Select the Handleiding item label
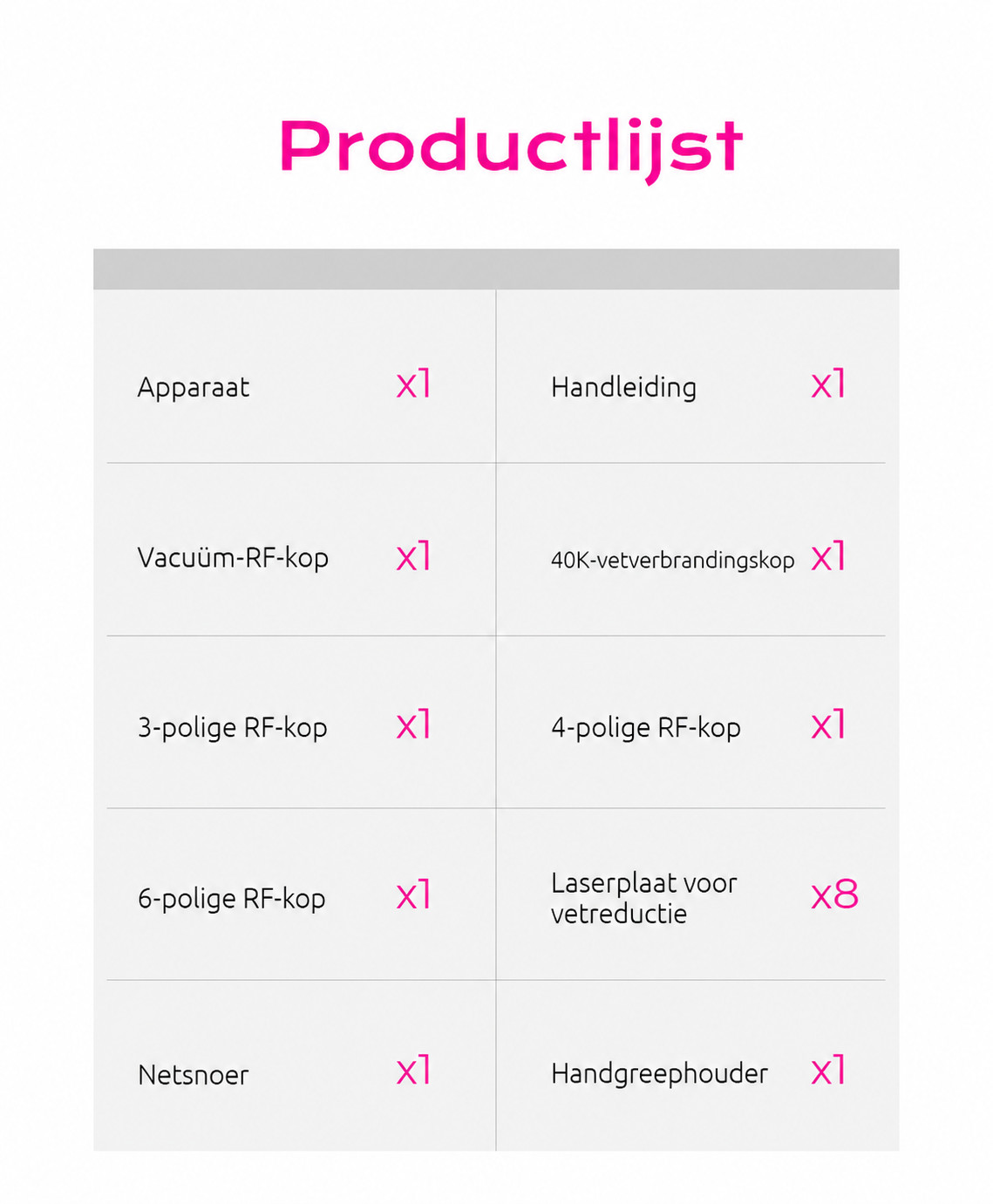 (623, 387)
